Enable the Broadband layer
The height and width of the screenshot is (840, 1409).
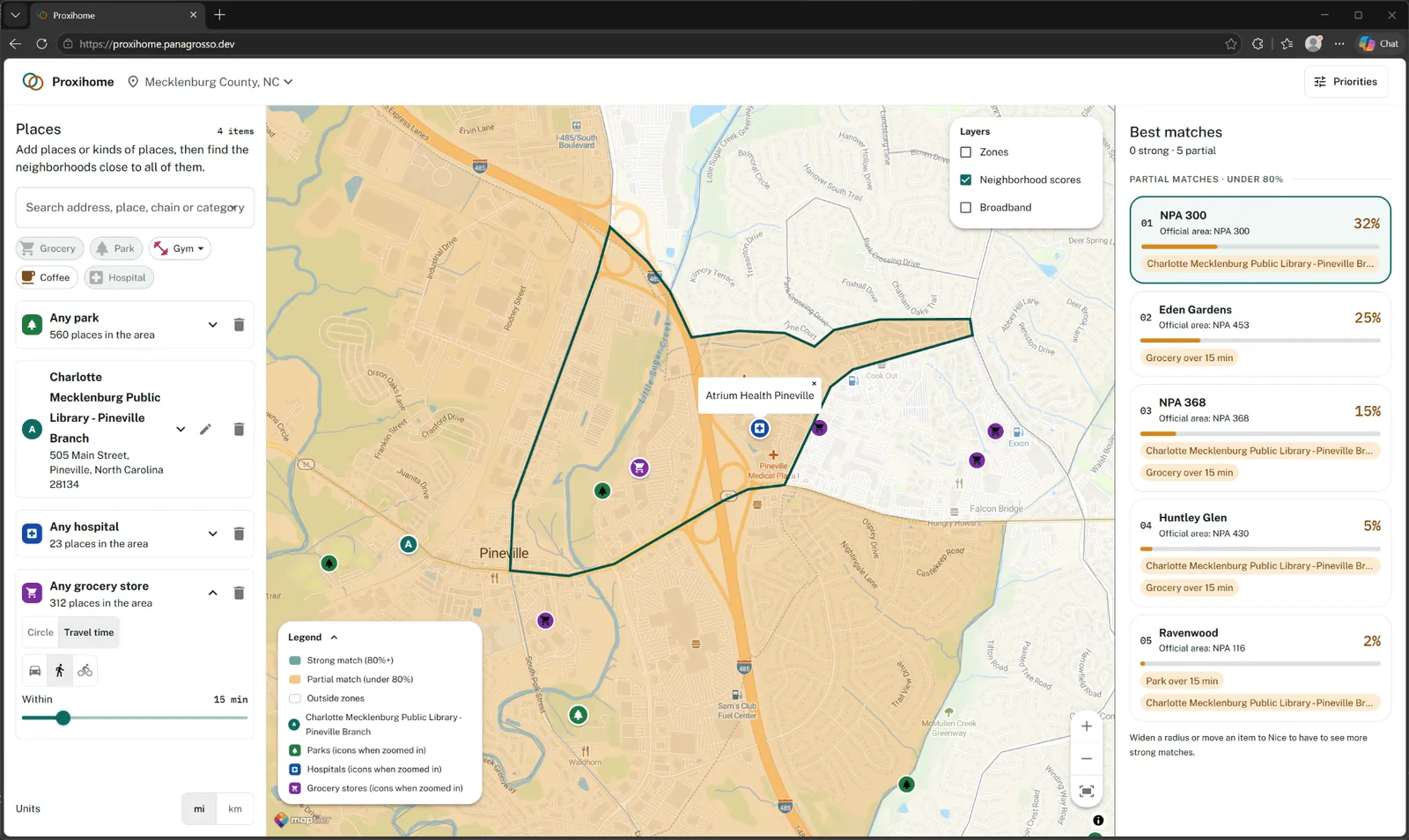click(x=966, y=208)
